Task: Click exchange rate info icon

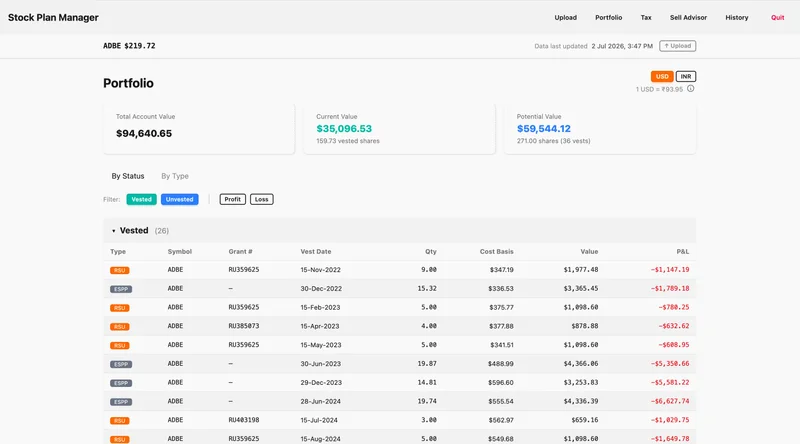Action: point(690,89)
